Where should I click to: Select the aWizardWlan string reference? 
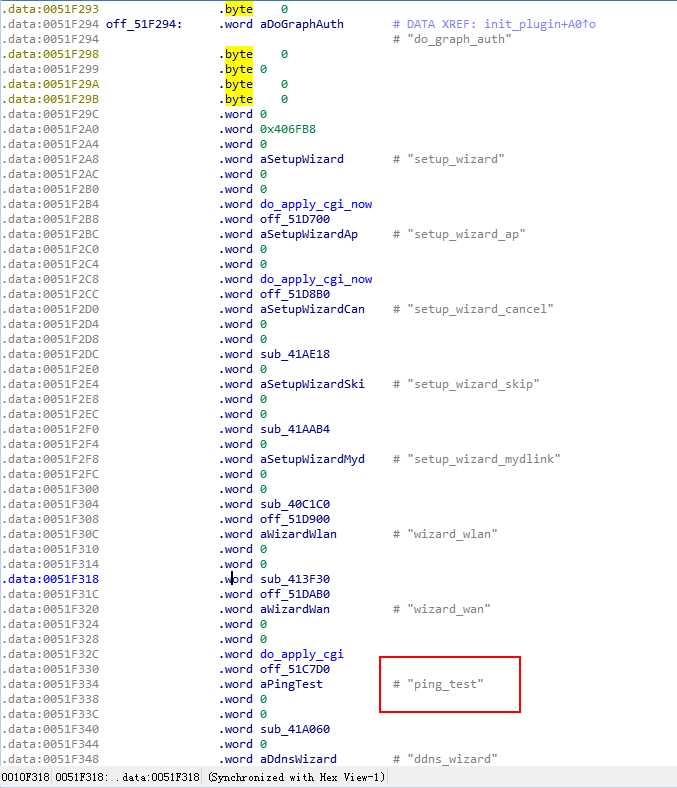297,534
